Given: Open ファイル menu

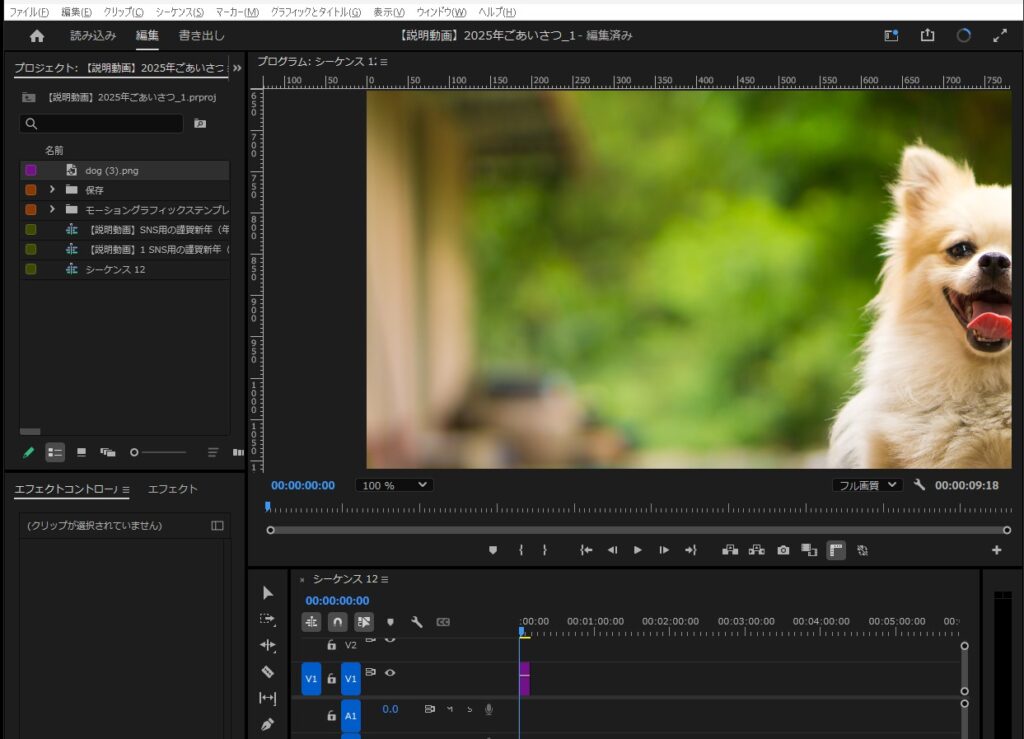Looking at the screenshot, I should [x=29, y=12].
